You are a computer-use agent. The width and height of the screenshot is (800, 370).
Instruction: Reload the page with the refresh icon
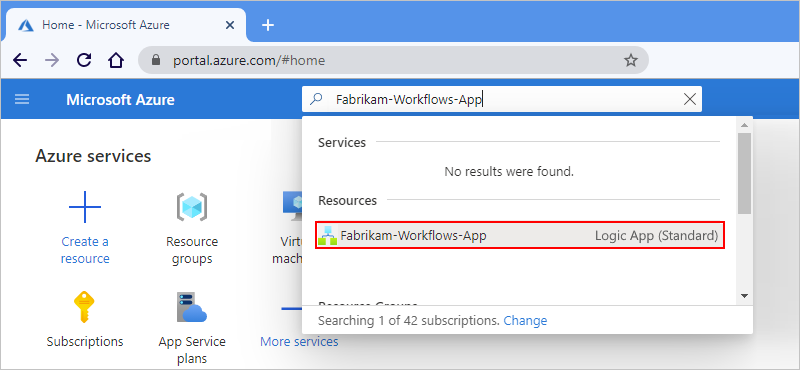click(x=84, y=61)
